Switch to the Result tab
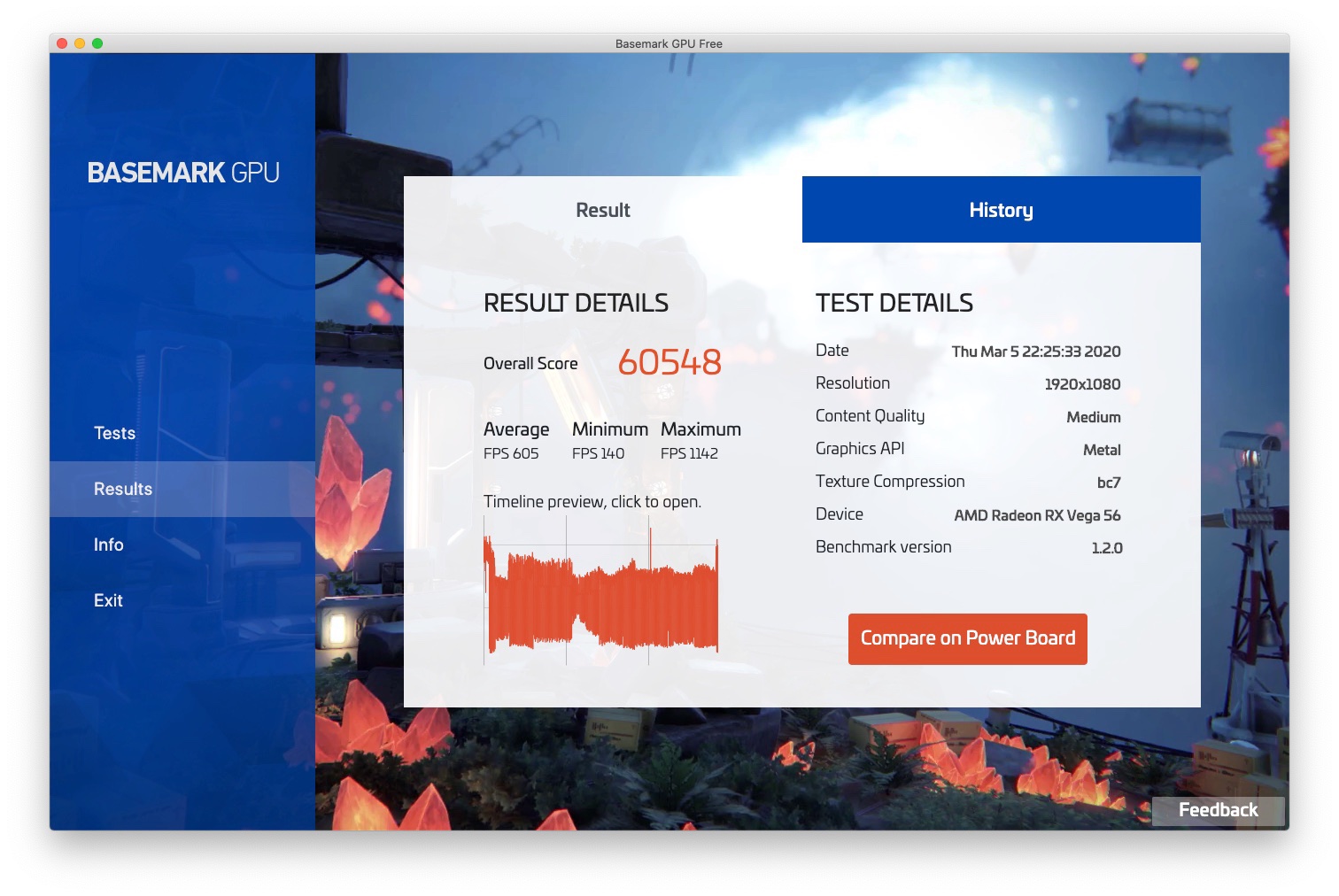 [x=603, y=210]
